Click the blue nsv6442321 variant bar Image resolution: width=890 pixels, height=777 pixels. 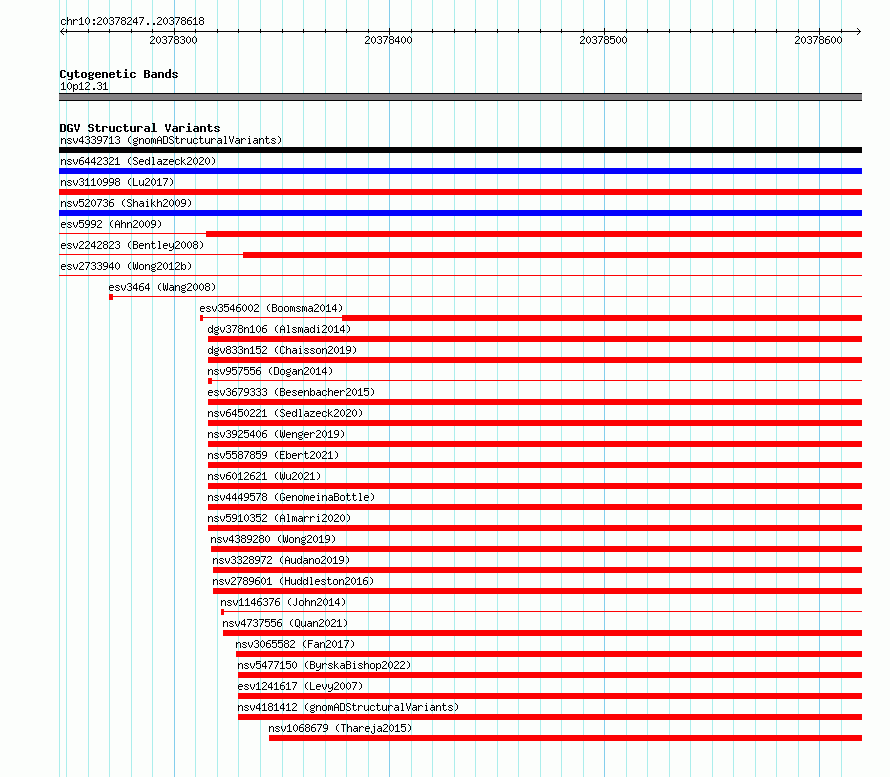[x=460, y=171]
